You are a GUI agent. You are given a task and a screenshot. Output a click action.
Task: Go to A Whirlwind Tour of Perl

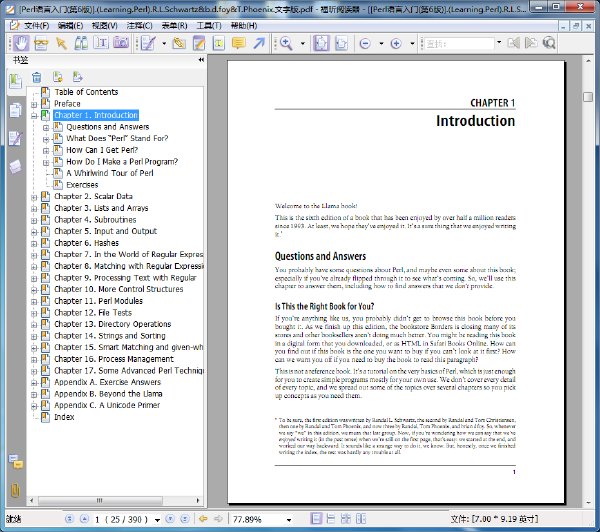click(110, 173)
